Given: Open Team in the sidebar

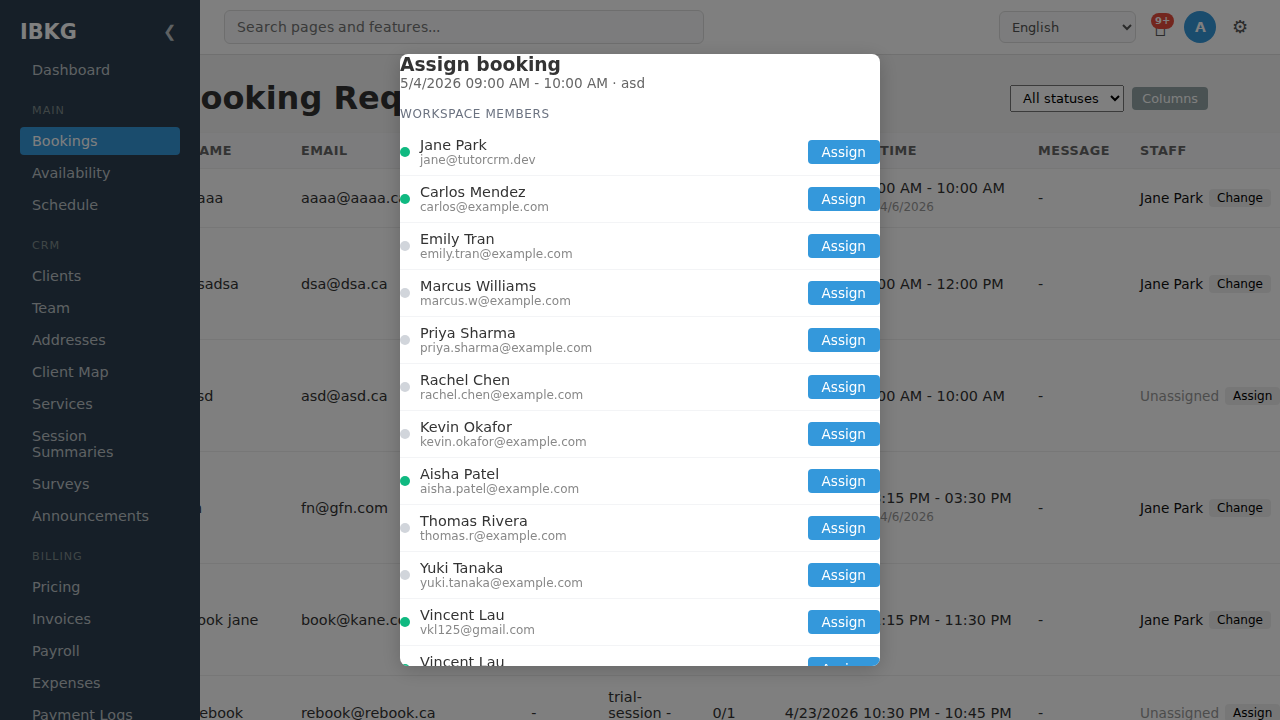Looking at the screenshot, I should coord(100,308).
